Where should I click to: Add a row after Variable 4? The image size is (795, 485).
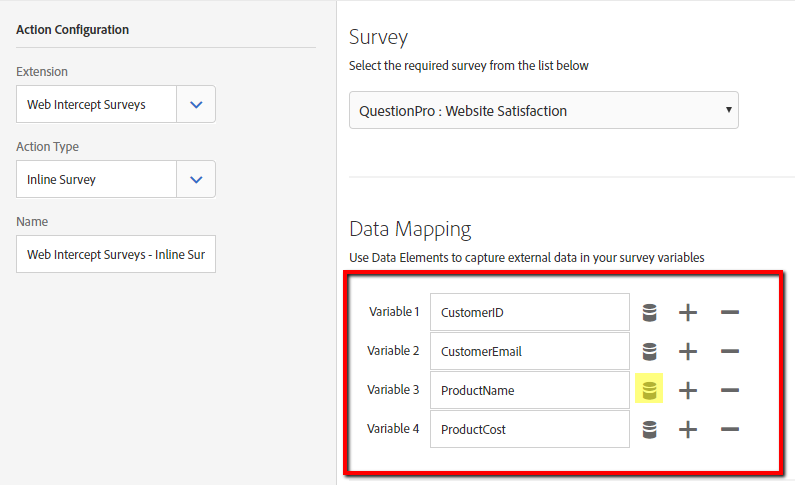pyautogui.click(x=688, y=429)
